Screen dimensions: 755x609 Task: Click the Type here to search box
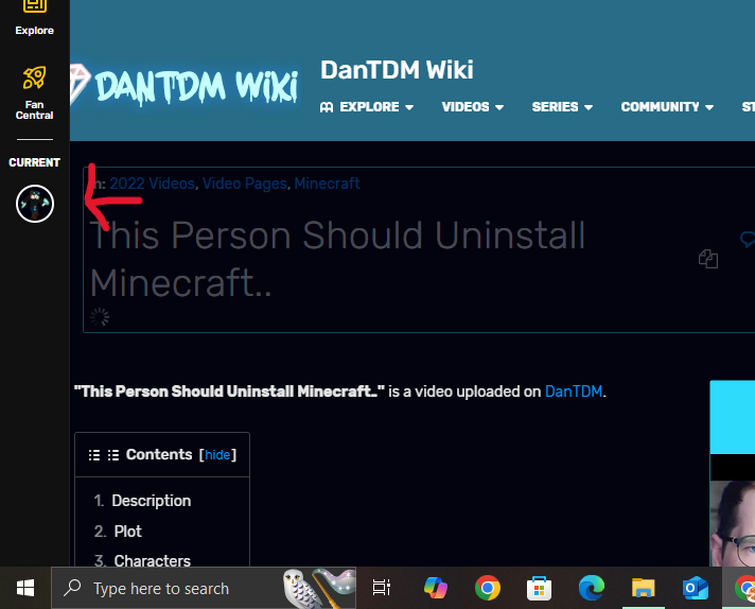(x=203, y=588)
